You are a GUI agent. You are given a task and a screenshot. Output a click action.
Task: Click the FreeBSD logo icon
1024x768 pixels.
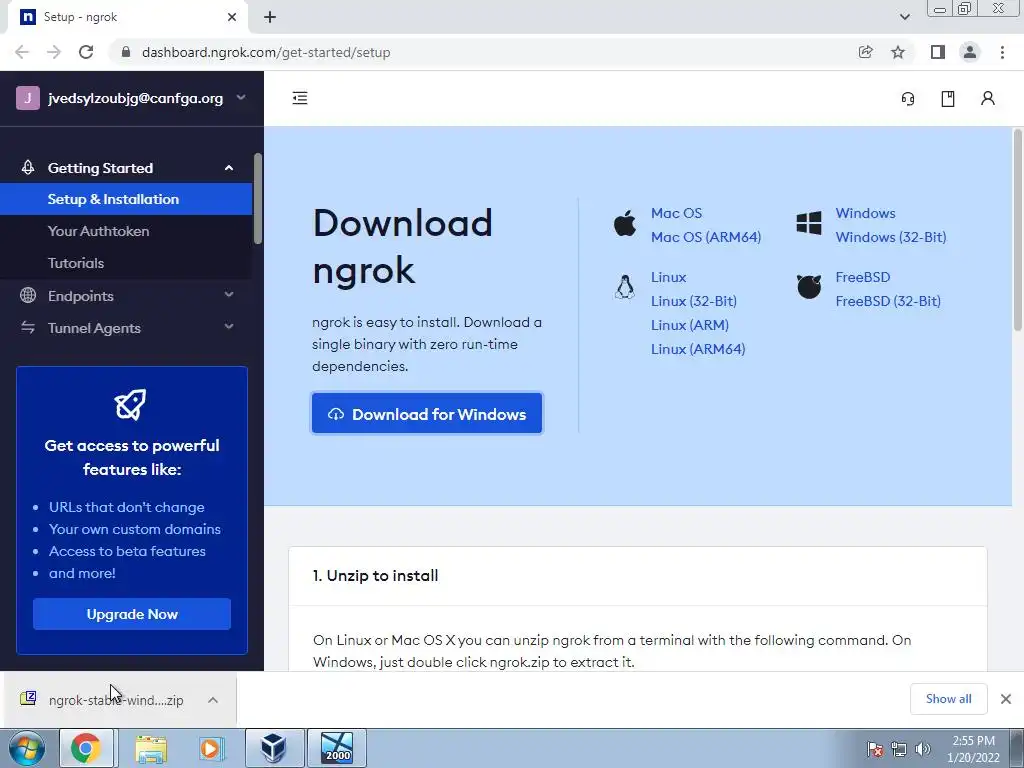pos(809,287)
